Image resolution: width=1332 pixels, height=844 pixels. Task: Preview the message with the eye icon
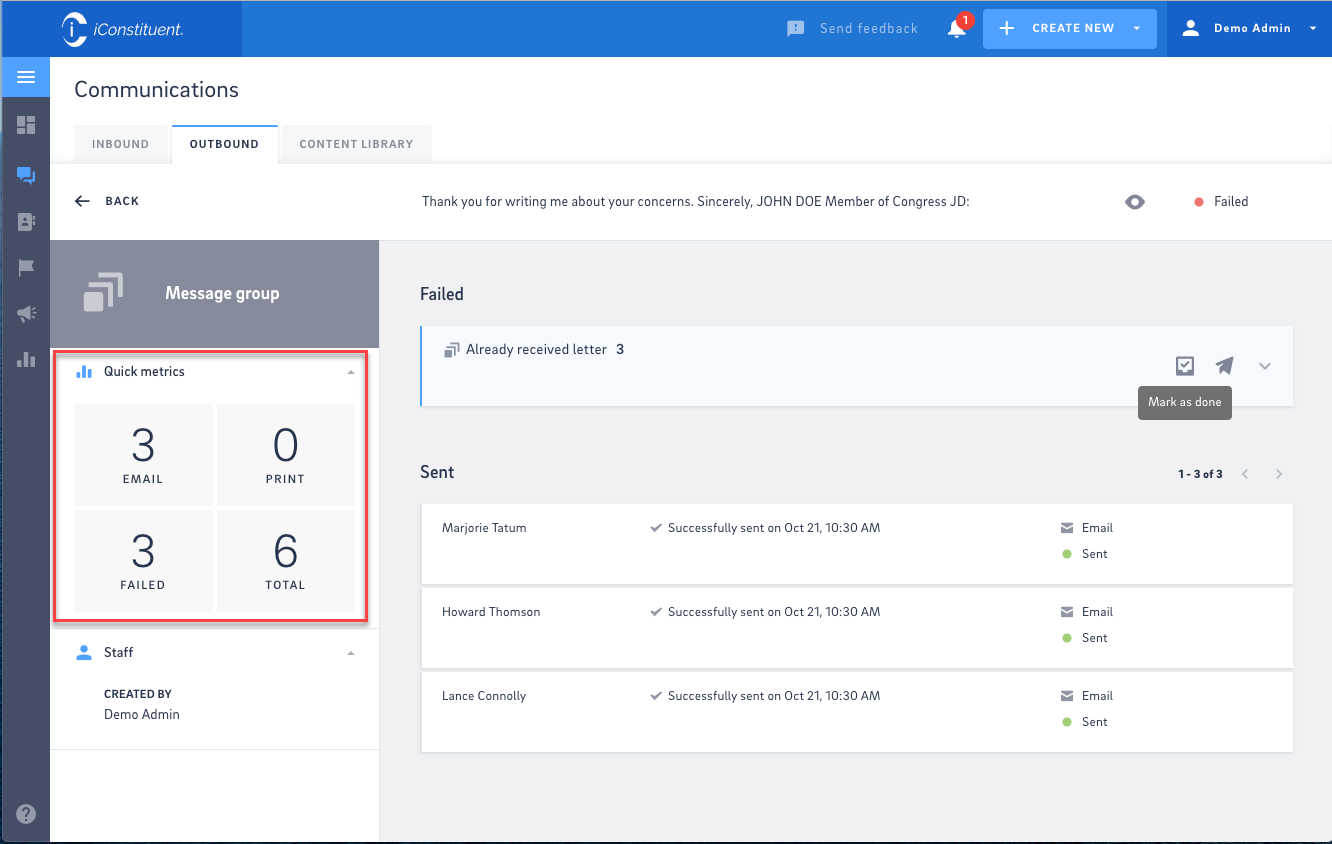pos(1134,201)
